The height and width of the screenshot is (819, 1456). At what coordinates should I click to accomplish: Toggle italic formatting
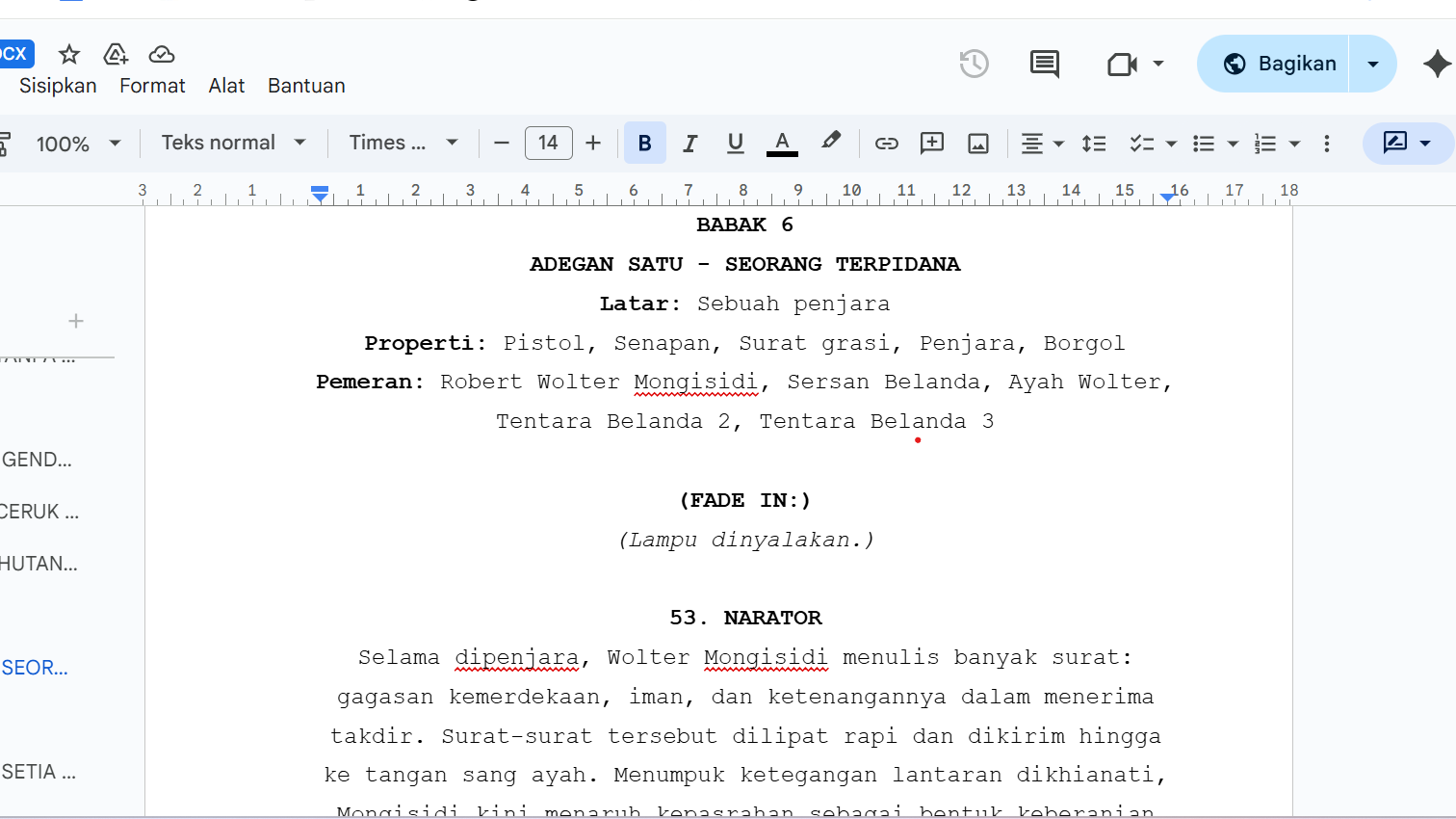point(689,144)
